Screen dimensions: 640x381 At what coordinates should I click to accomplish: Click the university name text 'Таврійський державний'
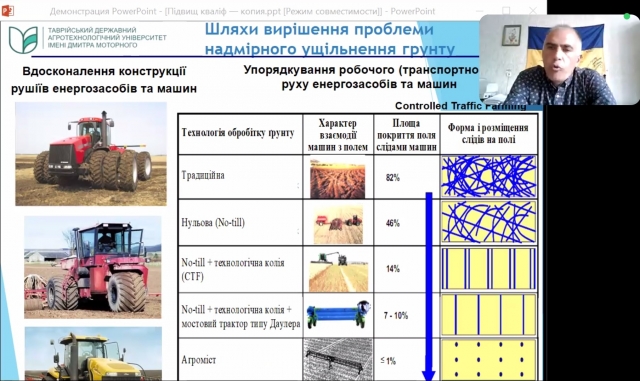(x=92, y=30)
